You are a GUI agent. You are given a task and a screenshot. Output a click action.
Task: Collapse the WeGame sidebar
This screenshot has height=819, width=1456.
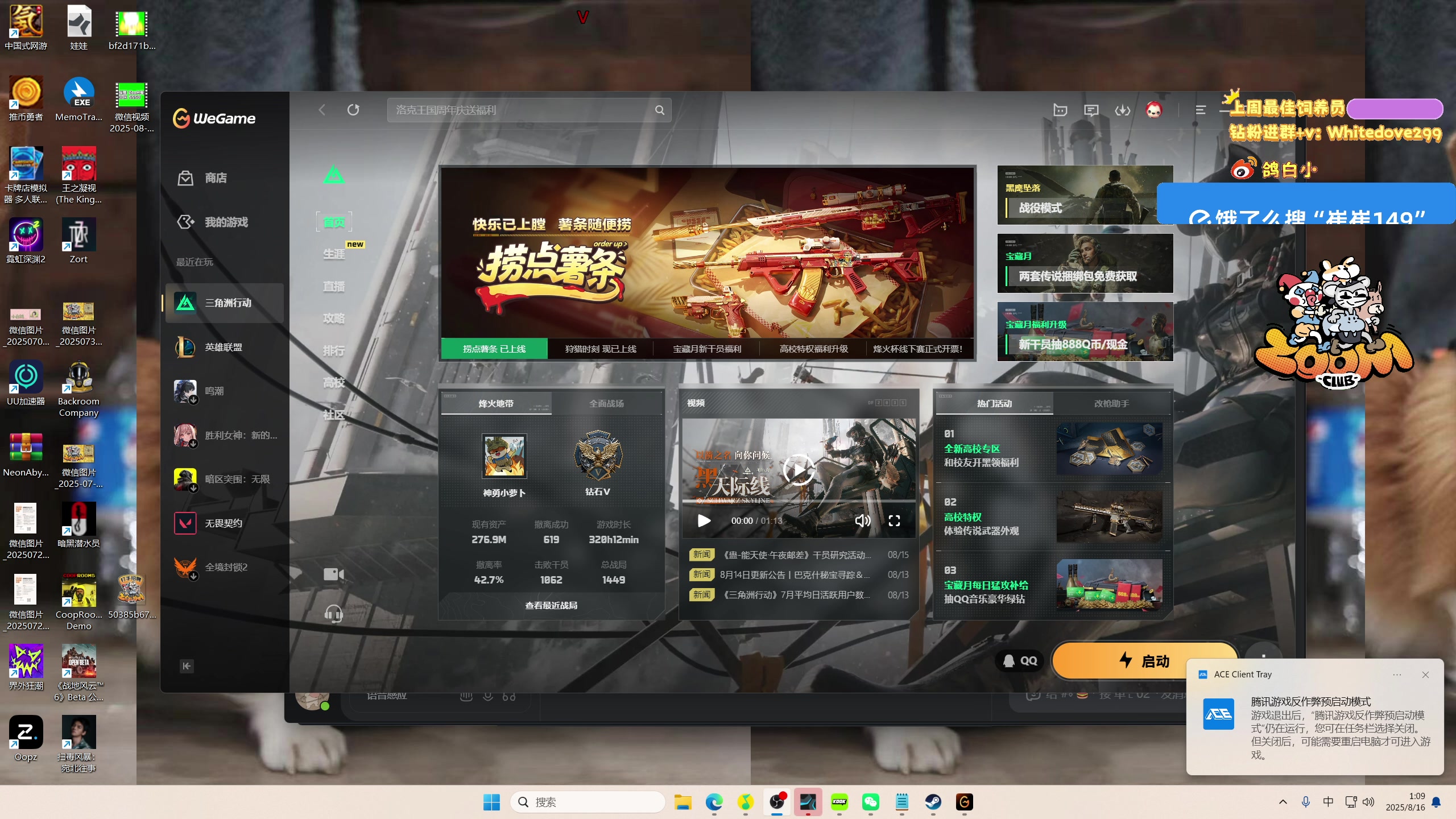(187, 666)
